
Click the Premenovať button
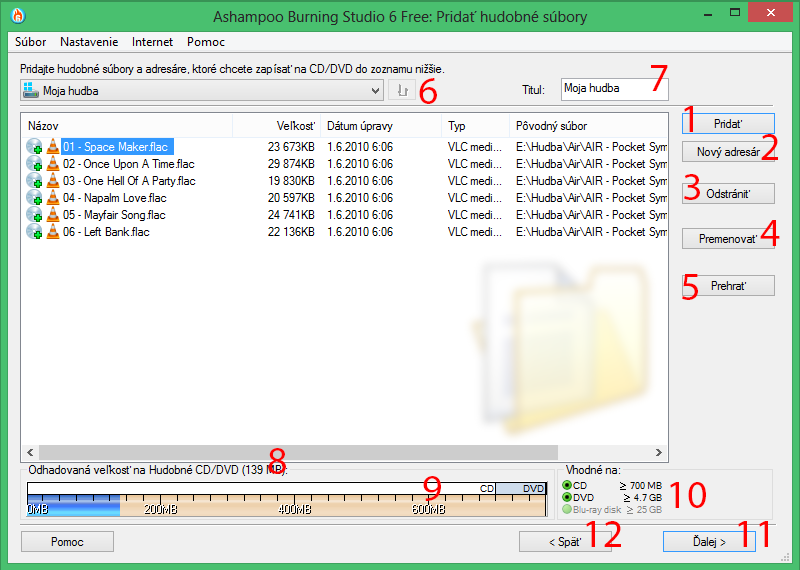(728, 238)
